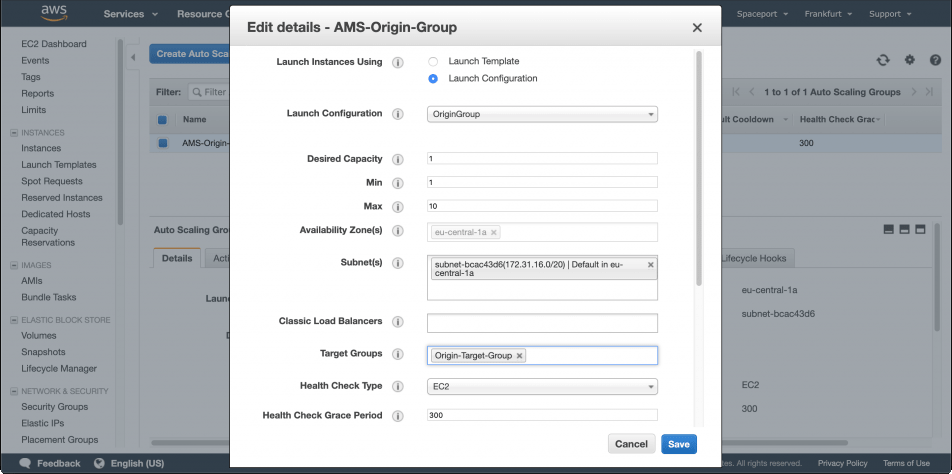Open the Terms of Use link
Image resolution: width=952 pixels, height=474 pixels.
point(906,463)
